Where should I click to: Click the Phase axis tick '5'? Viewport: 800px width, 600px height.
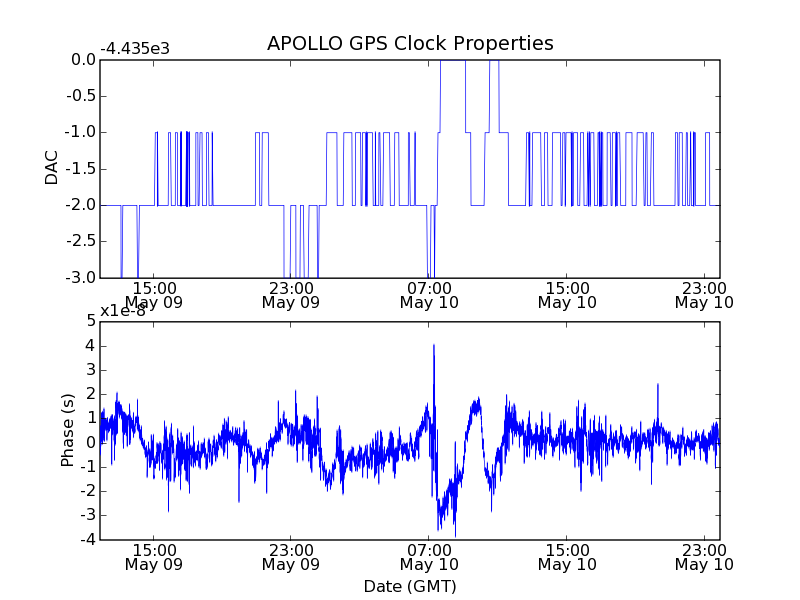[x=91, y=321]
